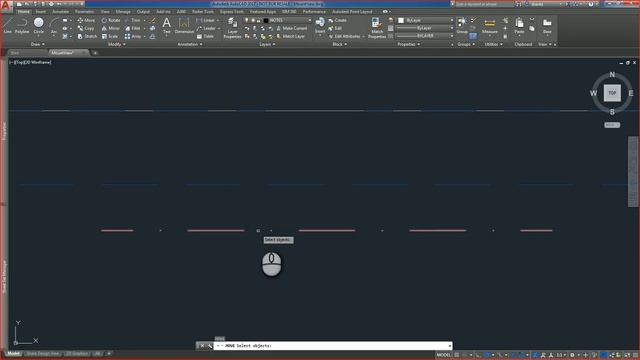
Task: Close the command line window
Action: (x=202, y=346)
